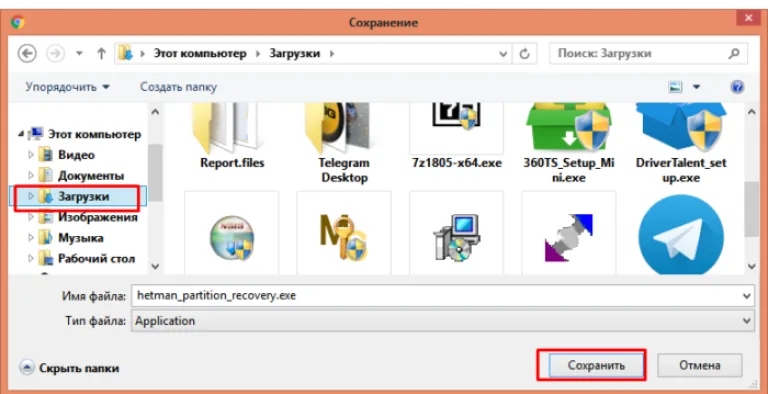
Task: Click the '7z1805-x64.exe' file name
Action: [x=456, y=163]
